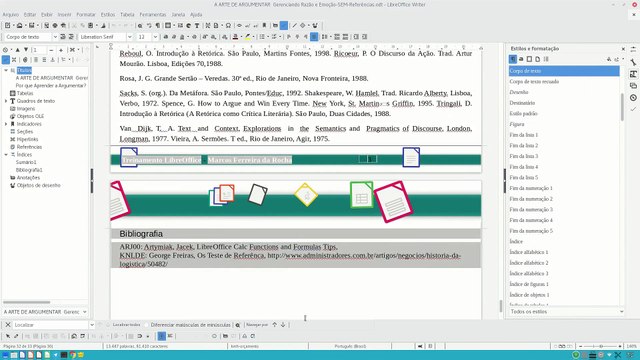The height and width of the screenshot is (360, 640).
Task: Toggle Navigator content view blue button
Action: tap(5, 60)
